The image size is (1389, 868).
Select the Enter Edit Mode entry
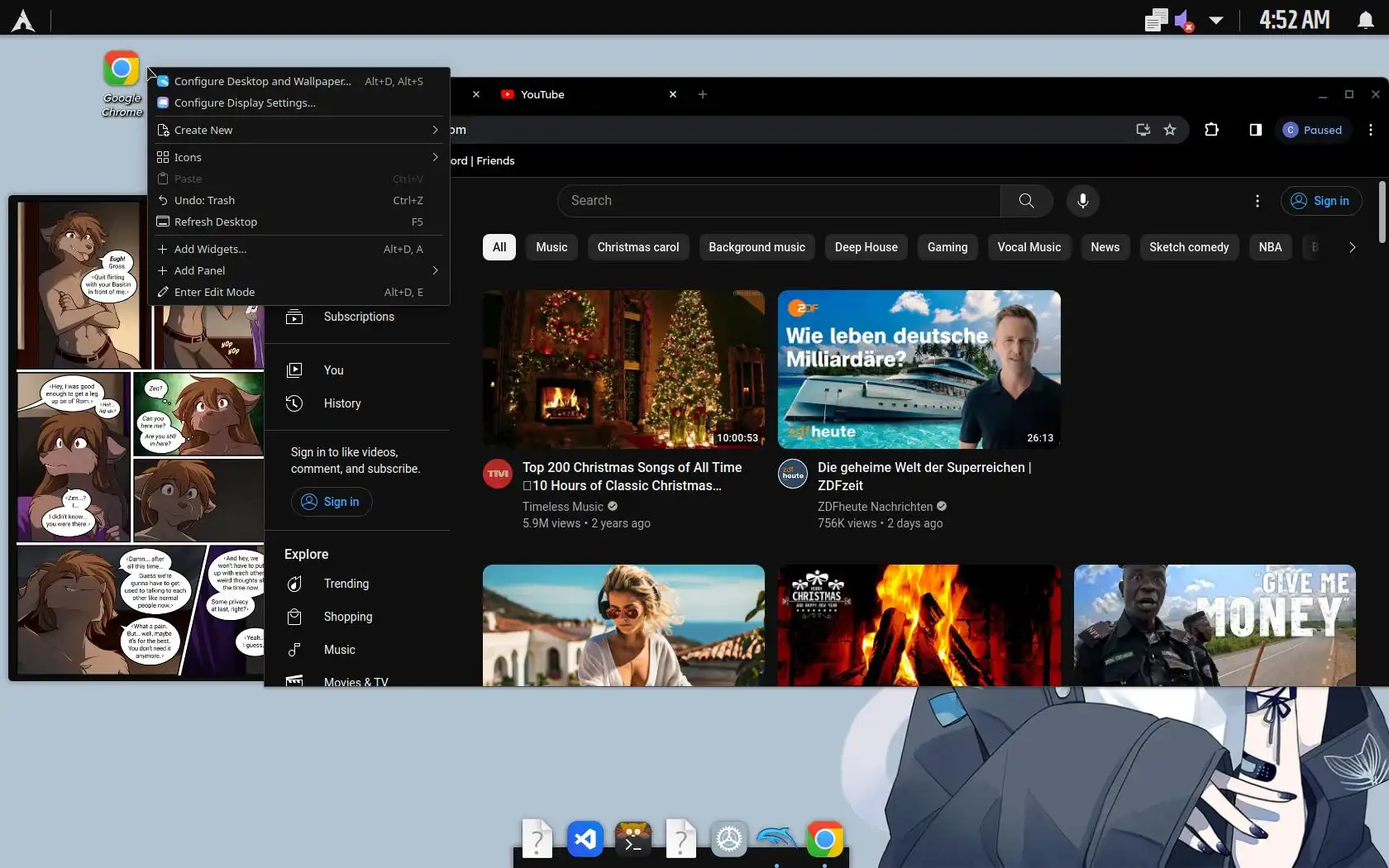tap(298, 292)
